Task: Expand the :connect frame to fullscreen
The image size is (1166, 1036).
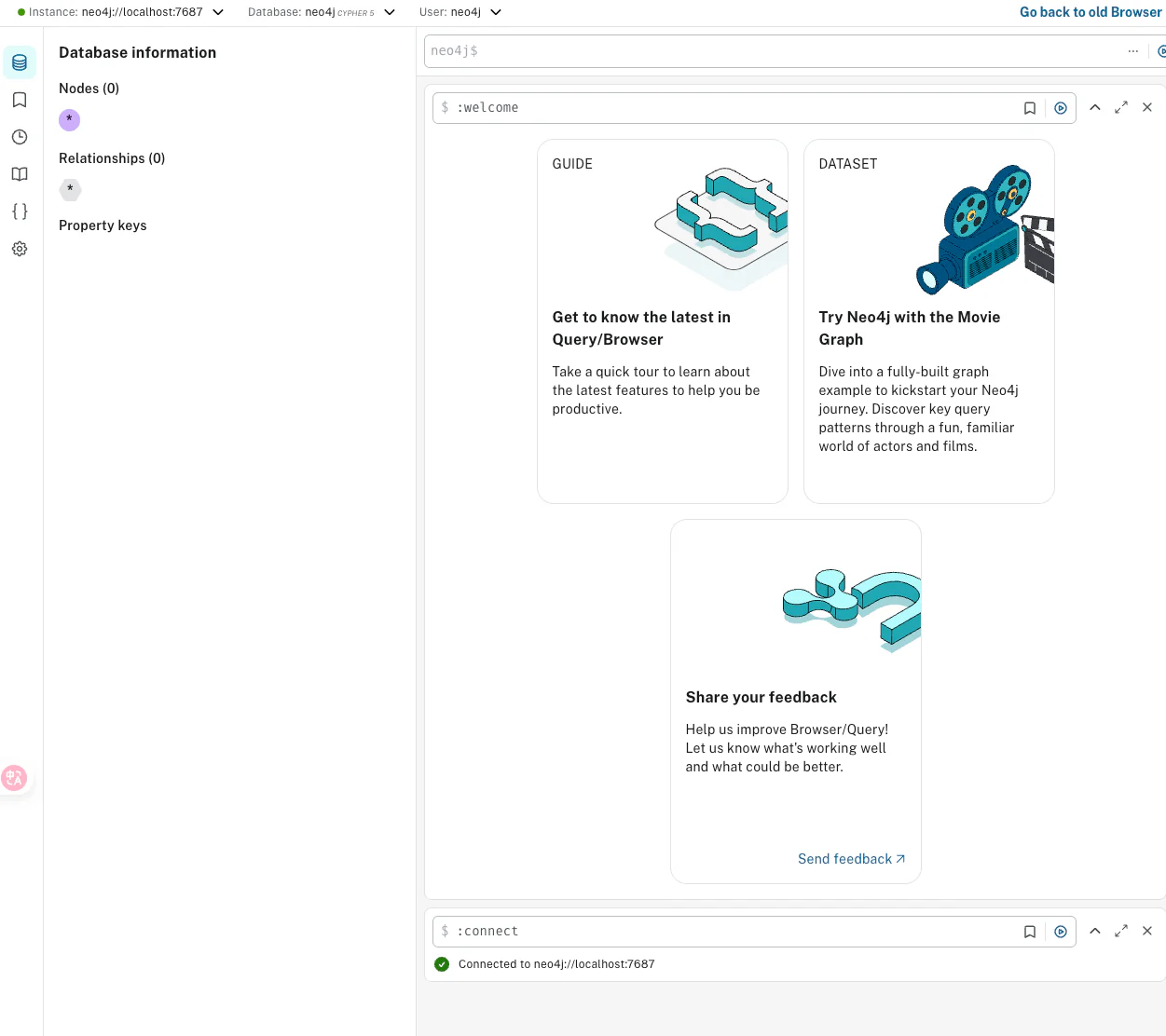Action: [x=1121, y=932]
